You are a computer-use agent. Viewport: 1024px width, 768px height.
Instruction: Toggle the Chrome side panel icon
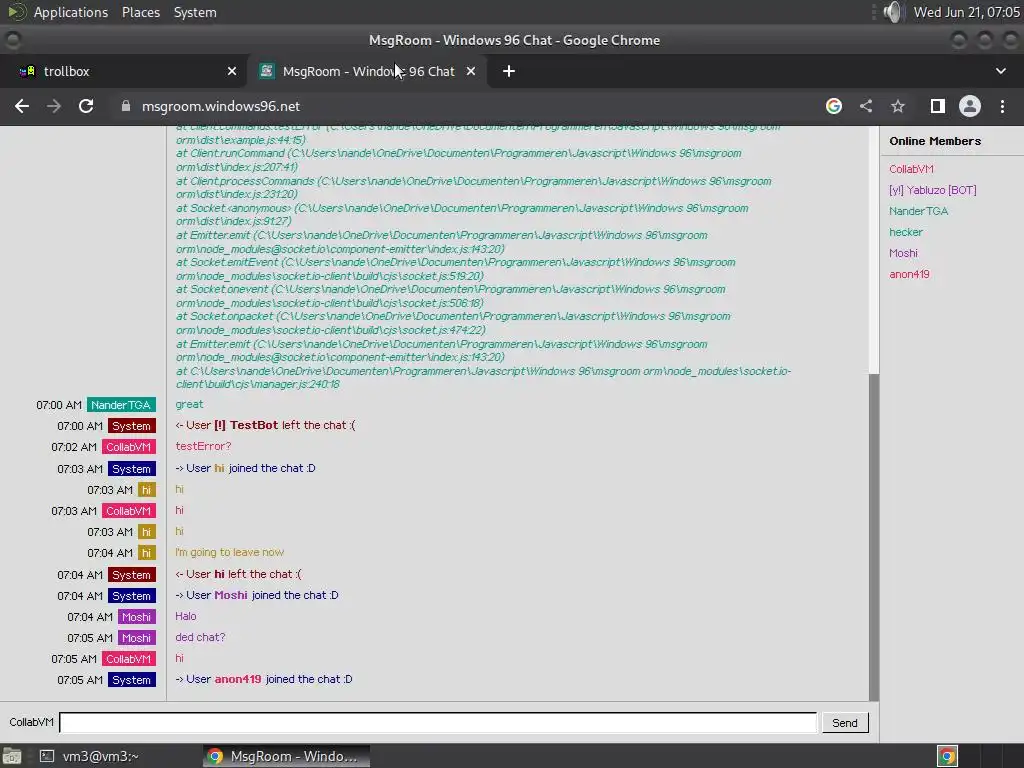click(x=937, y=106)
